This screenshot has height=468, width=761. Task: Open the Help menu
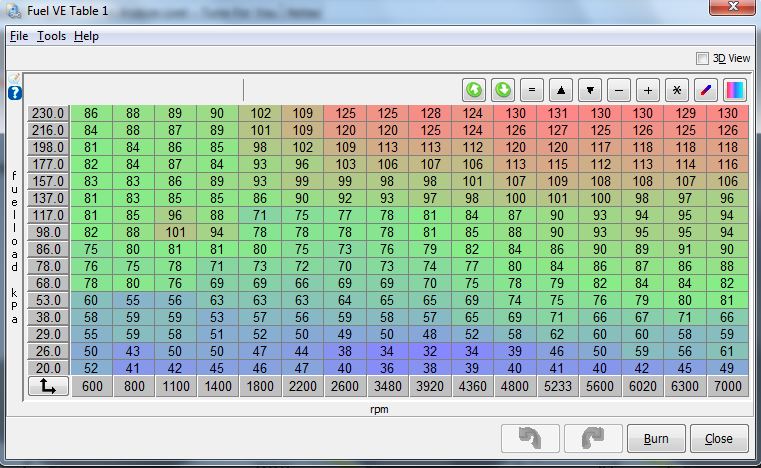86,36
